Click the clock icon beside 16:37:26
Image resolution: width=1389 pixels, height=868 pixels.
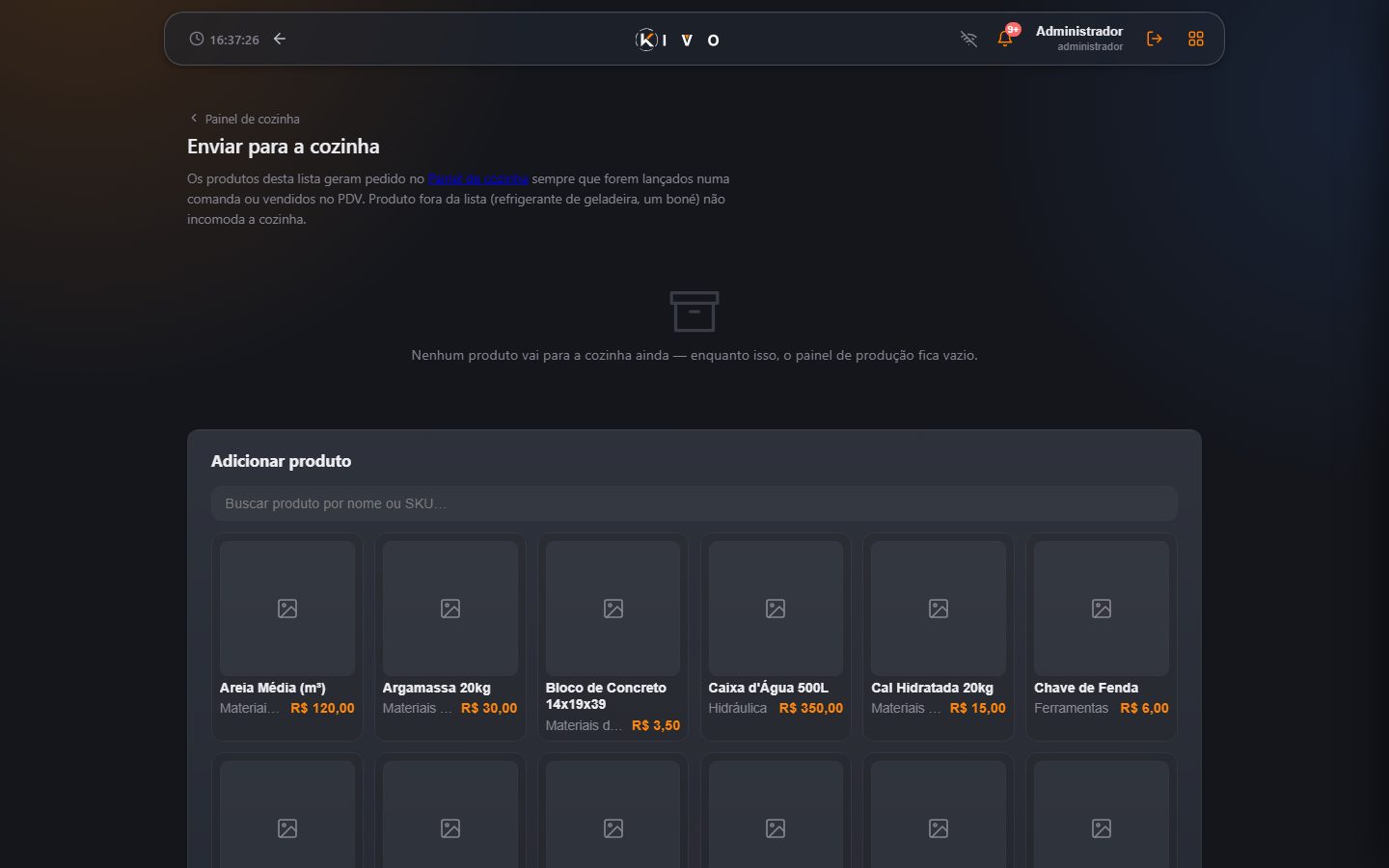pyautogui.click(x=197, y=39)
